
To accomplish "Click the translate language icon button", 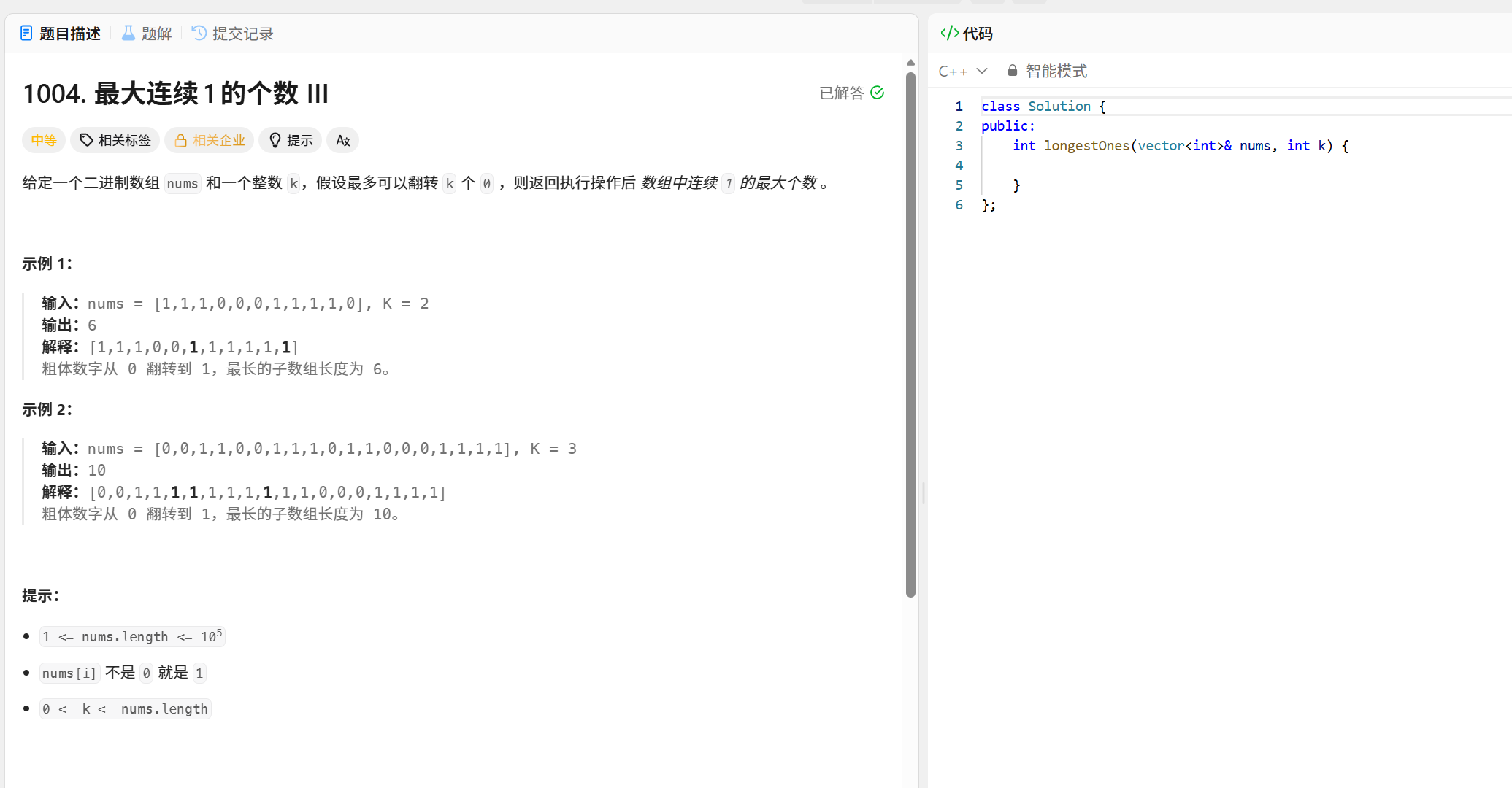I will click(x=342, y=140).
